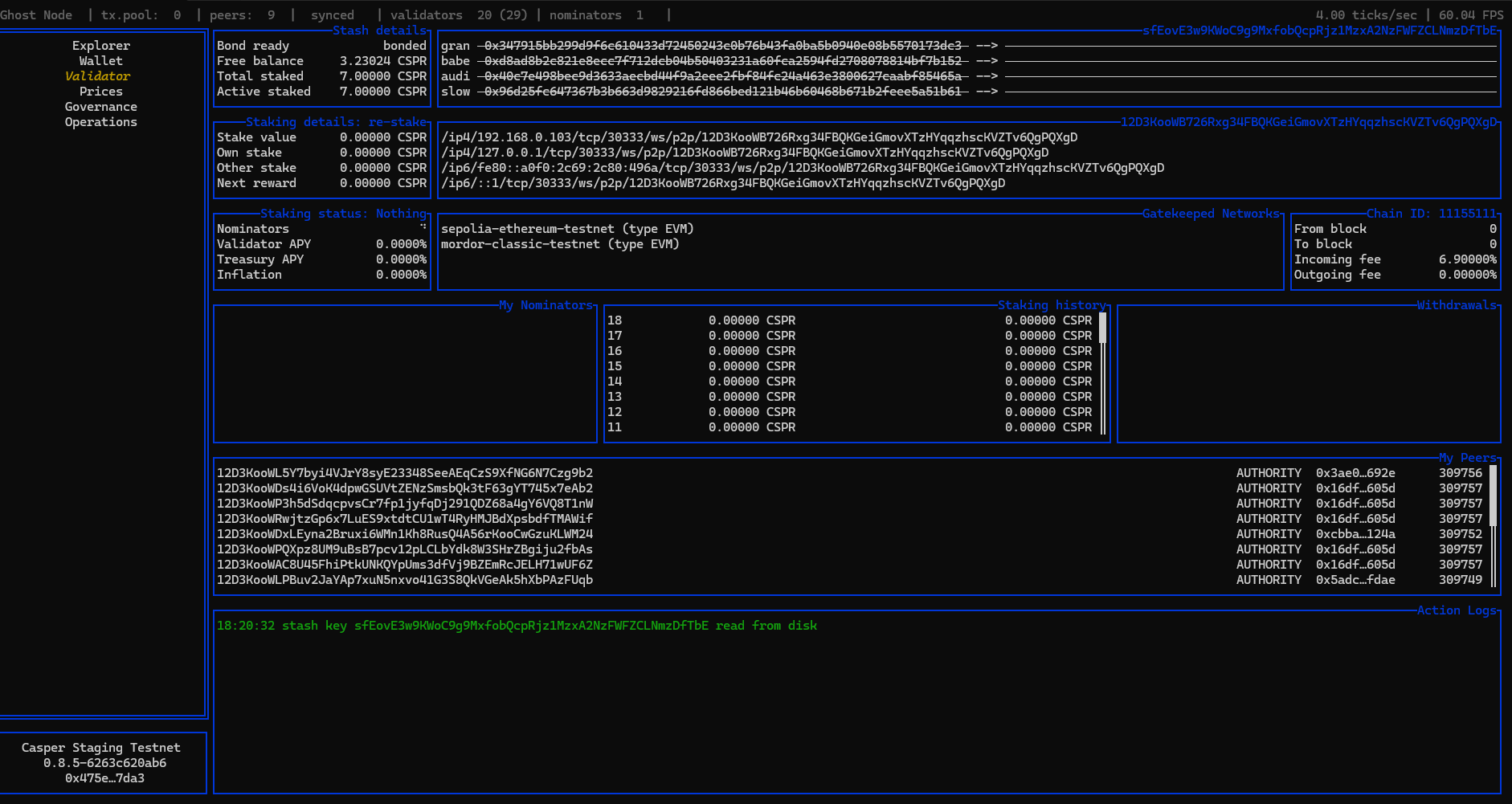This screenshot has width=1512, height=804.
Task: Open the Governance menu entry
Action: 100,107
